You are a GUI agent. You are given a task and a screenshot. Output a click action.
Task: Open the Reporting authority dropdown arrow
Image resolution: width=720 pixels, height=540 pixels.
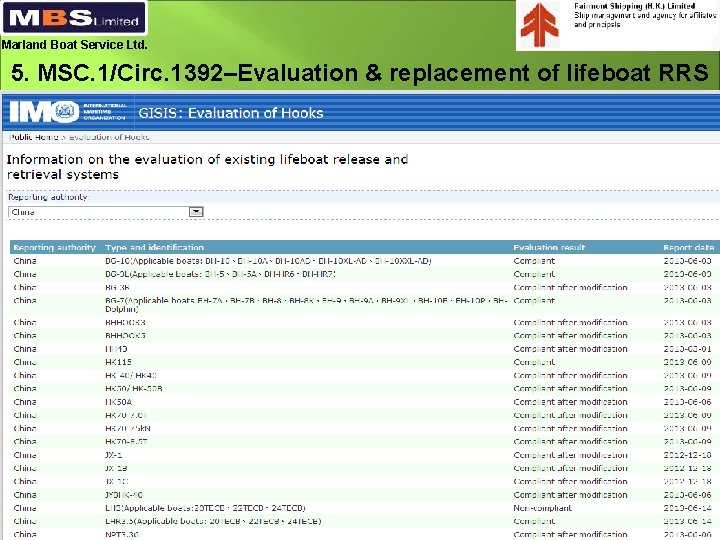pos(196,212)
